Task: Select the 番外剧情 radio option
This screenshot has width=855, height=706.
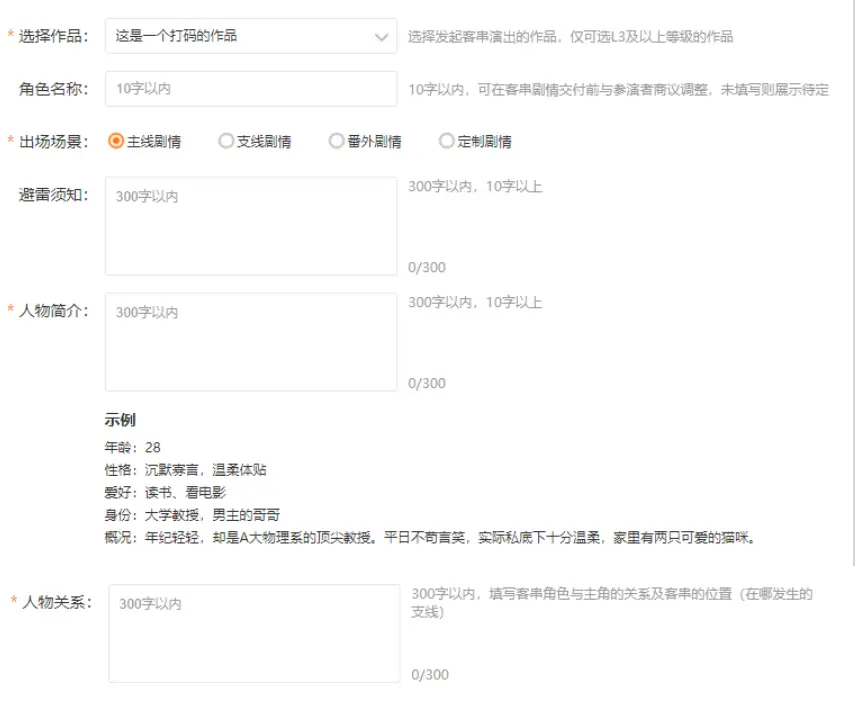Action: point(336,141)
